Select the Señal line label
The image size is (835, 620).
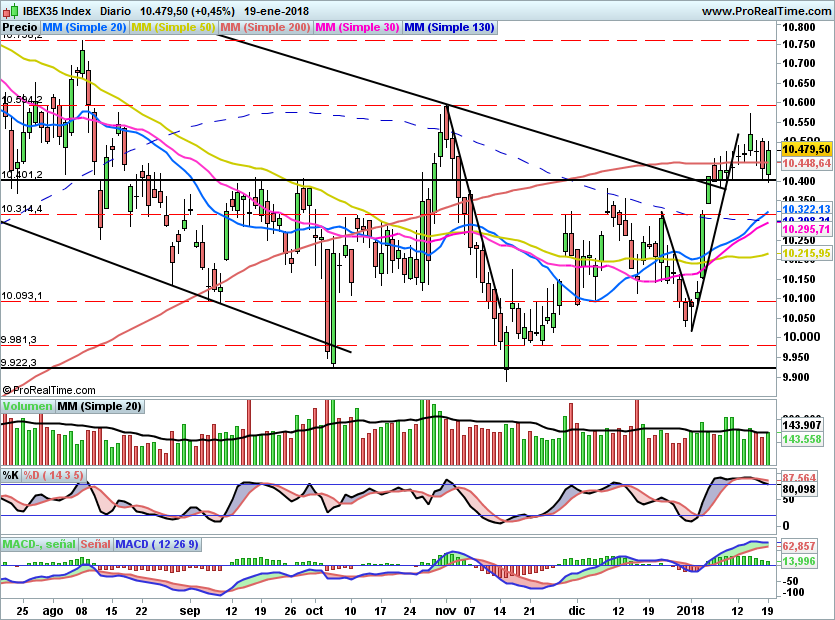[95, 544]
